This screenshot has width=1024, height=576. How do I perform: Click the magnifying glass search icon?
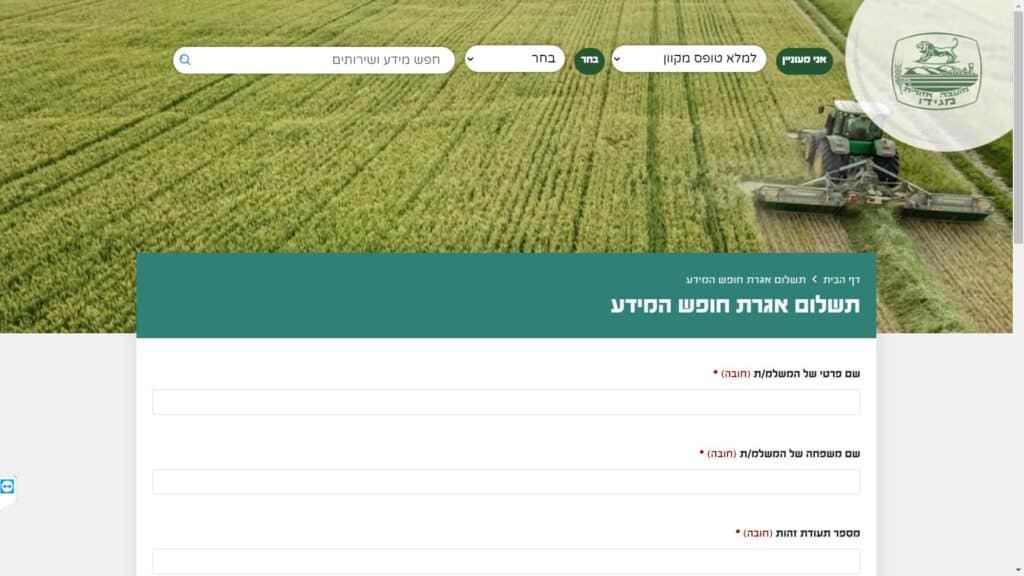pos(185,60)
